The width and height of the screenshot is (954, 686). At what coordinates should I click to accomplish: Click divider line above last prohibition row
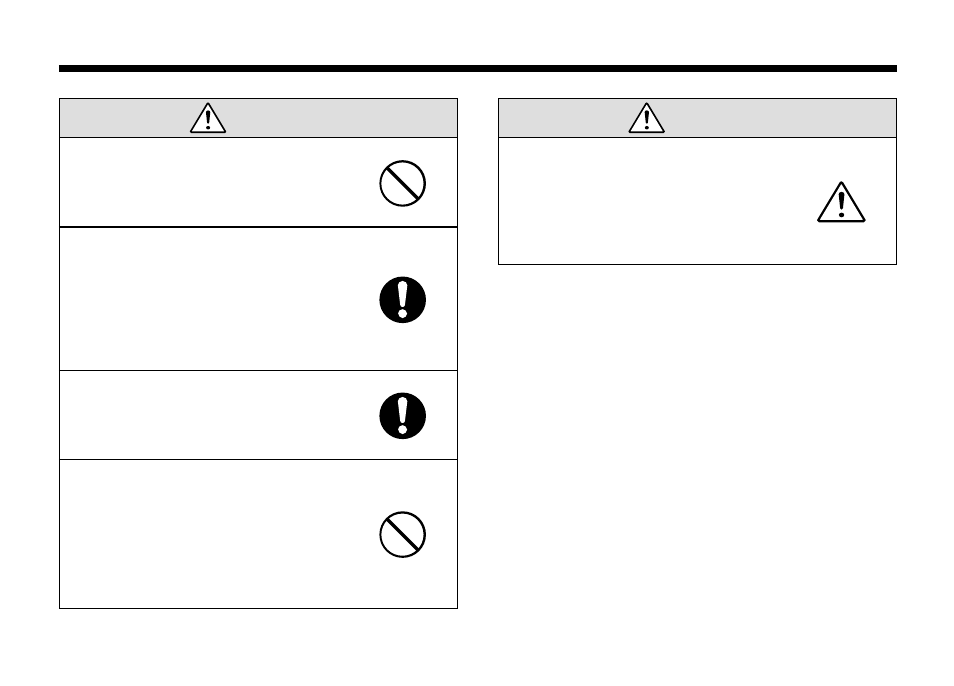(259, 460)
